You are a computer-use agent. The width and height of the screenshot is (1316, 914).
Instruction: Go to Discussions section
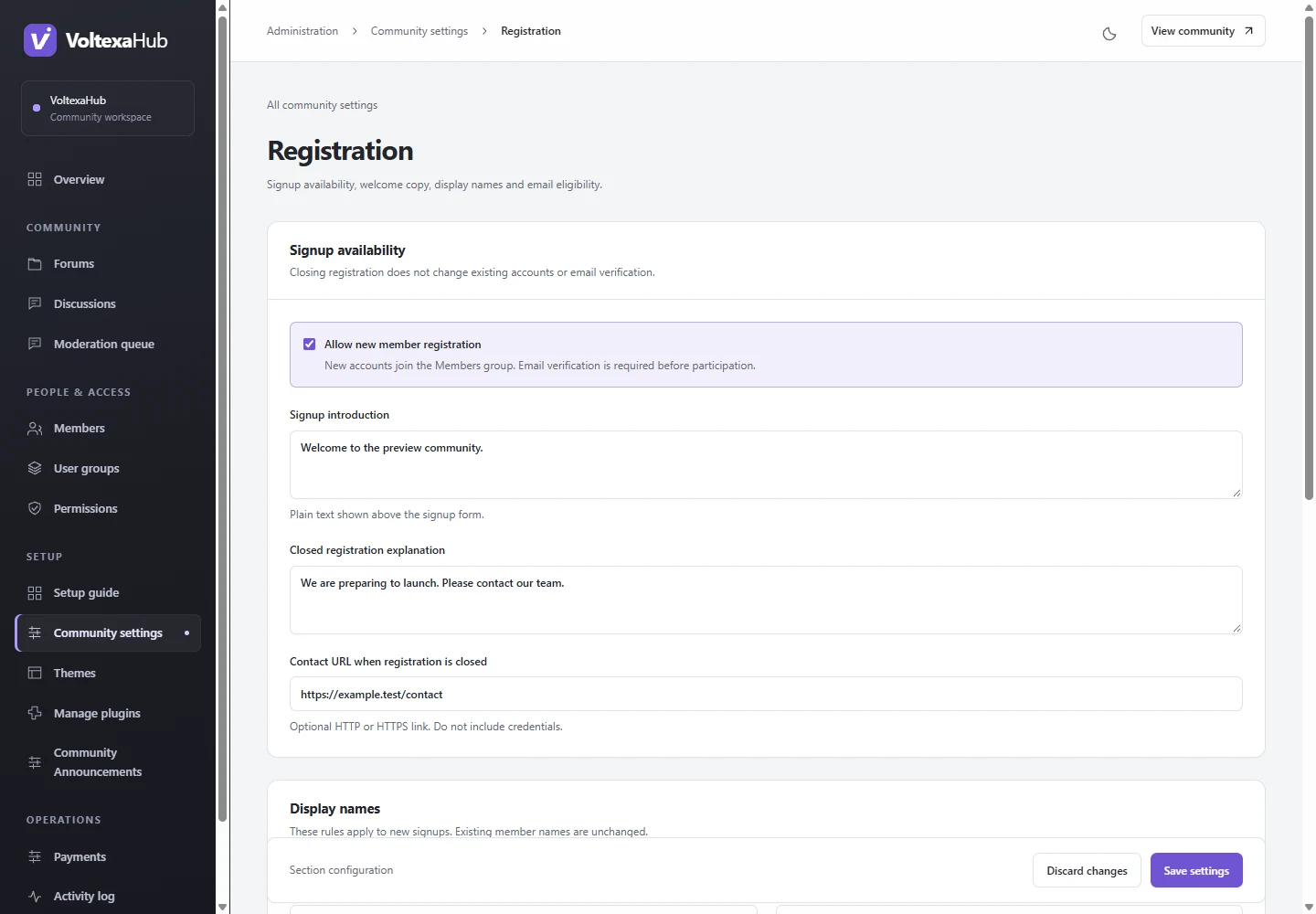point(108,303)
